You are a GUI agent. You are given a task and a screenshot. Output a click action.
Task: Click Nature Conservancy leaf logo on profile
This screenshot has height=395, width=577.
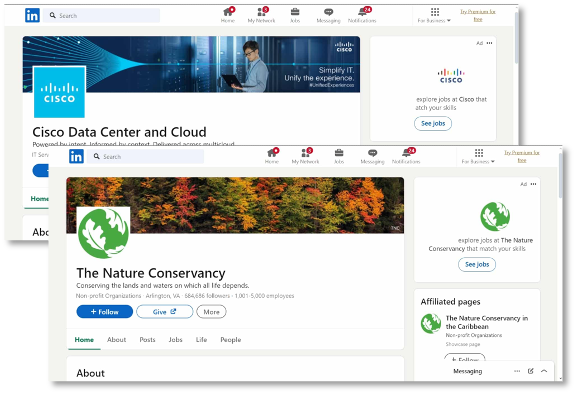pos(103,233)
